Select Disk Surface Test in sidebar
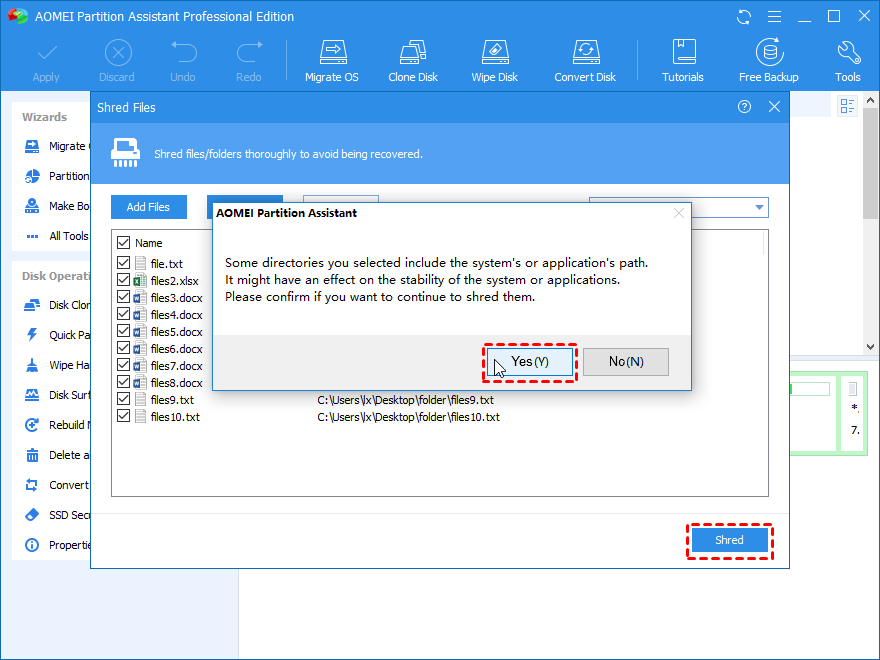 click(56, 395)
